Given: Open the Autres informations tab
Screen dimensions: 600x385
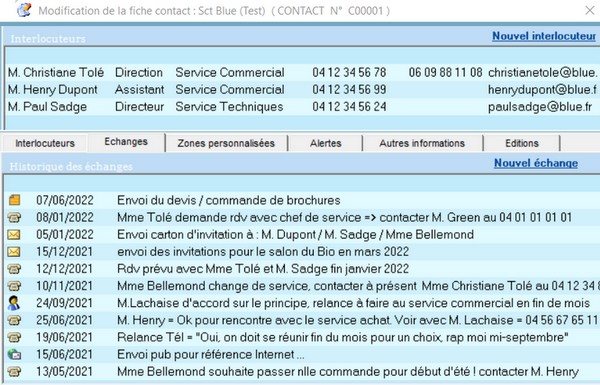Looking at the screenshot, I should click(x=422, y=143).
